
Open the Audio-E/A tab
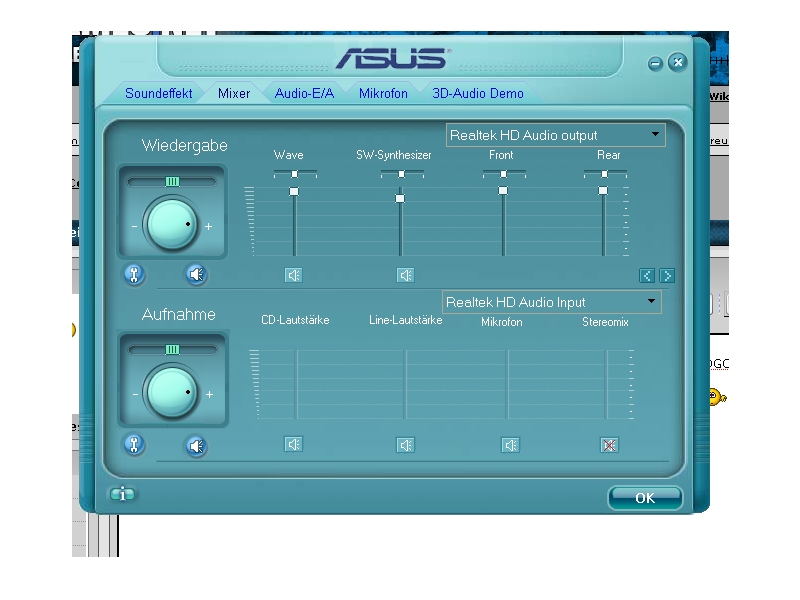tap(304, 93)
